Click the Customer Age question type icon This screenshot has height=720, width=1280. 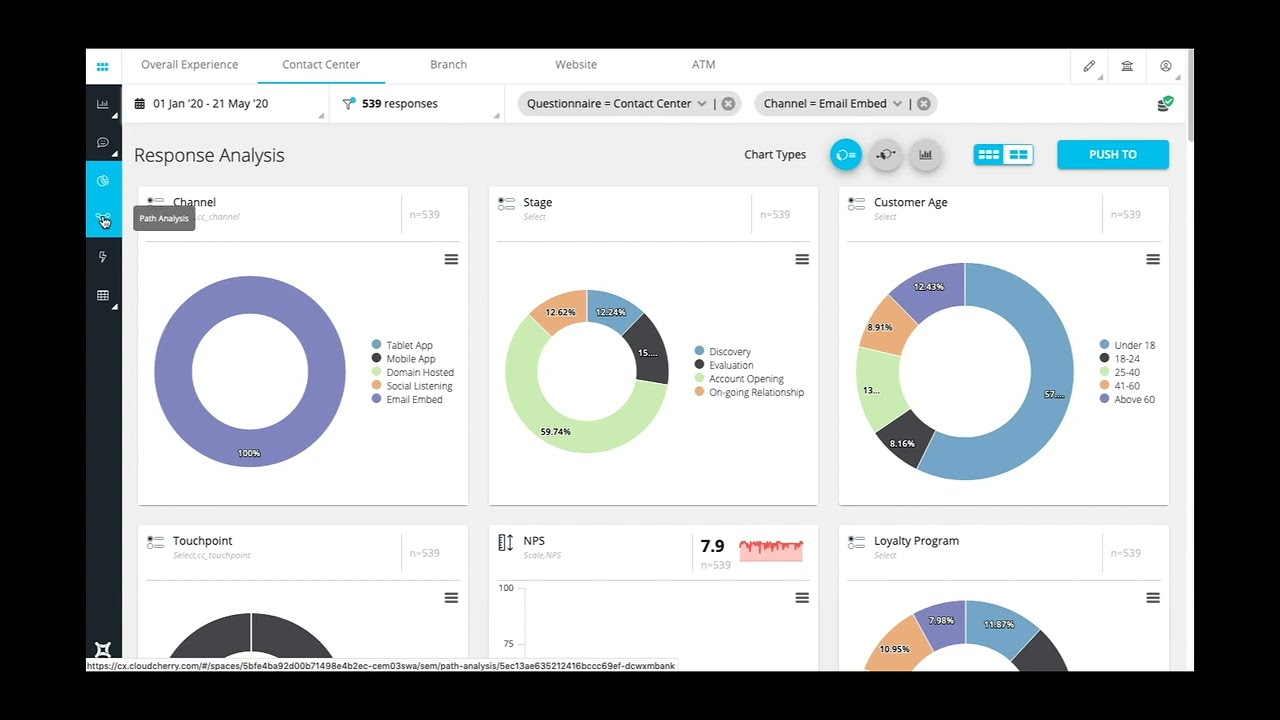tap(856, 203)
